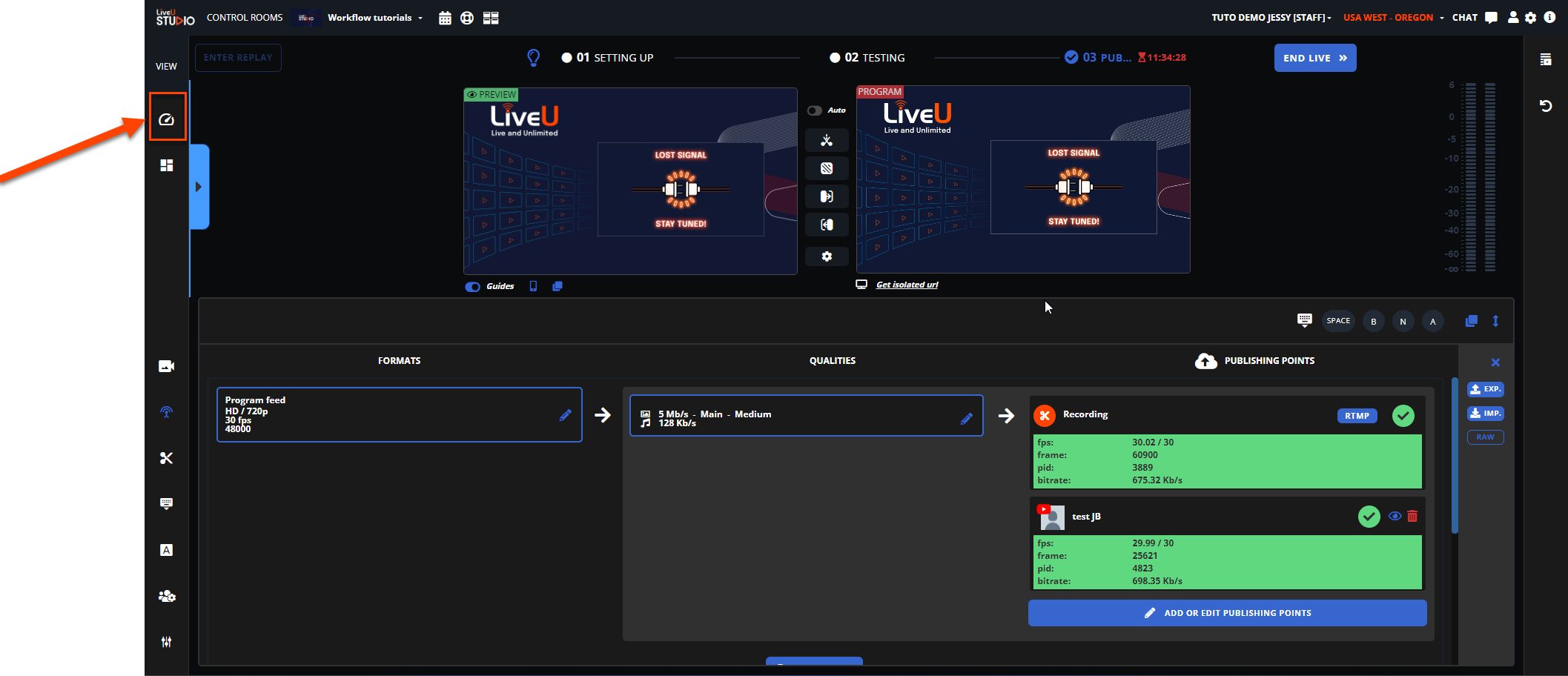Image resolution: width=1568 pixels, height=676 pixels.
Task: Click the calendar schedule icon in top bar
Action: (445, 18)
